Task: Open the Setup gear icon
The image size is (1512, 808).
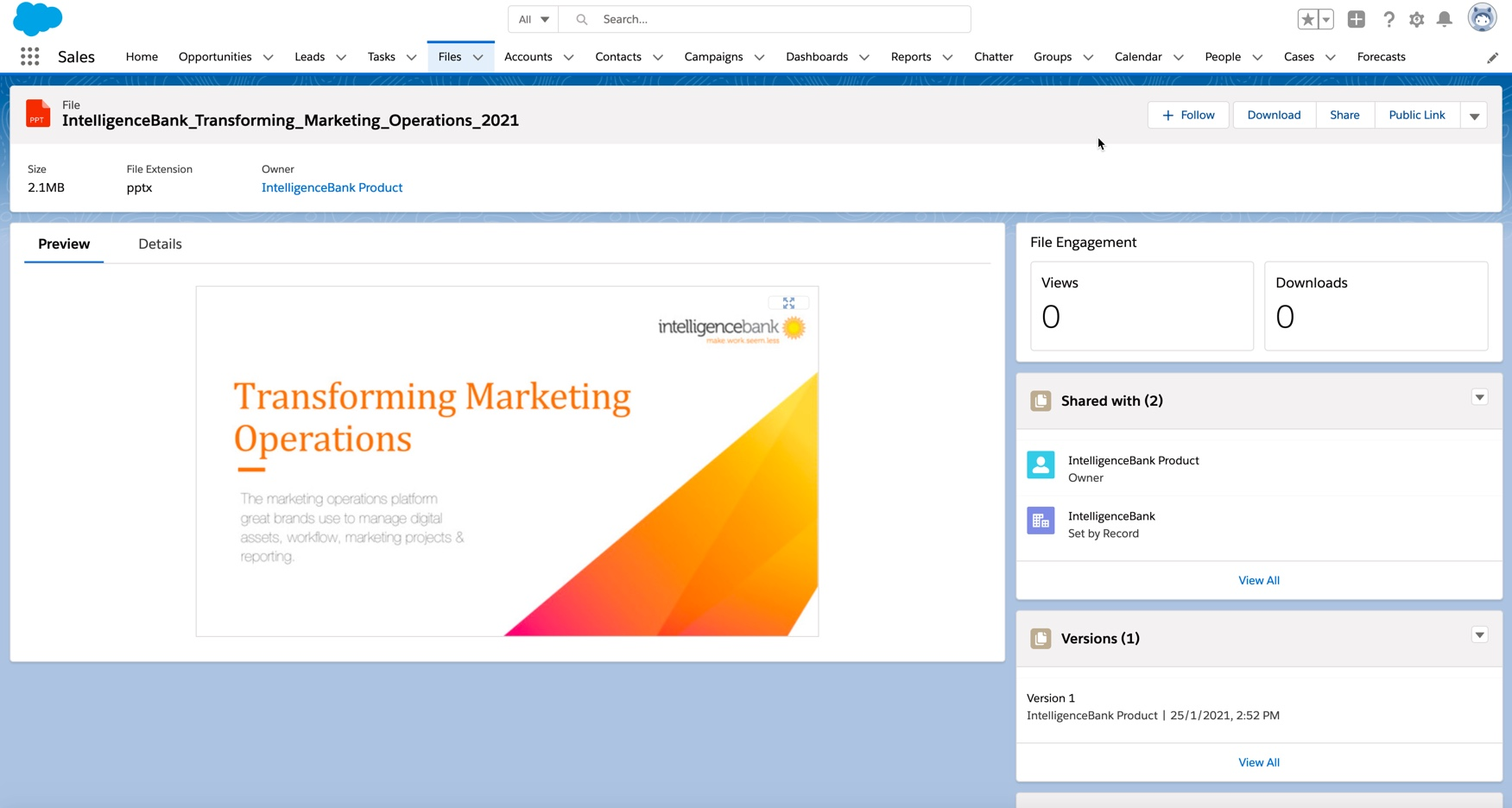Action: (1416, 19)
